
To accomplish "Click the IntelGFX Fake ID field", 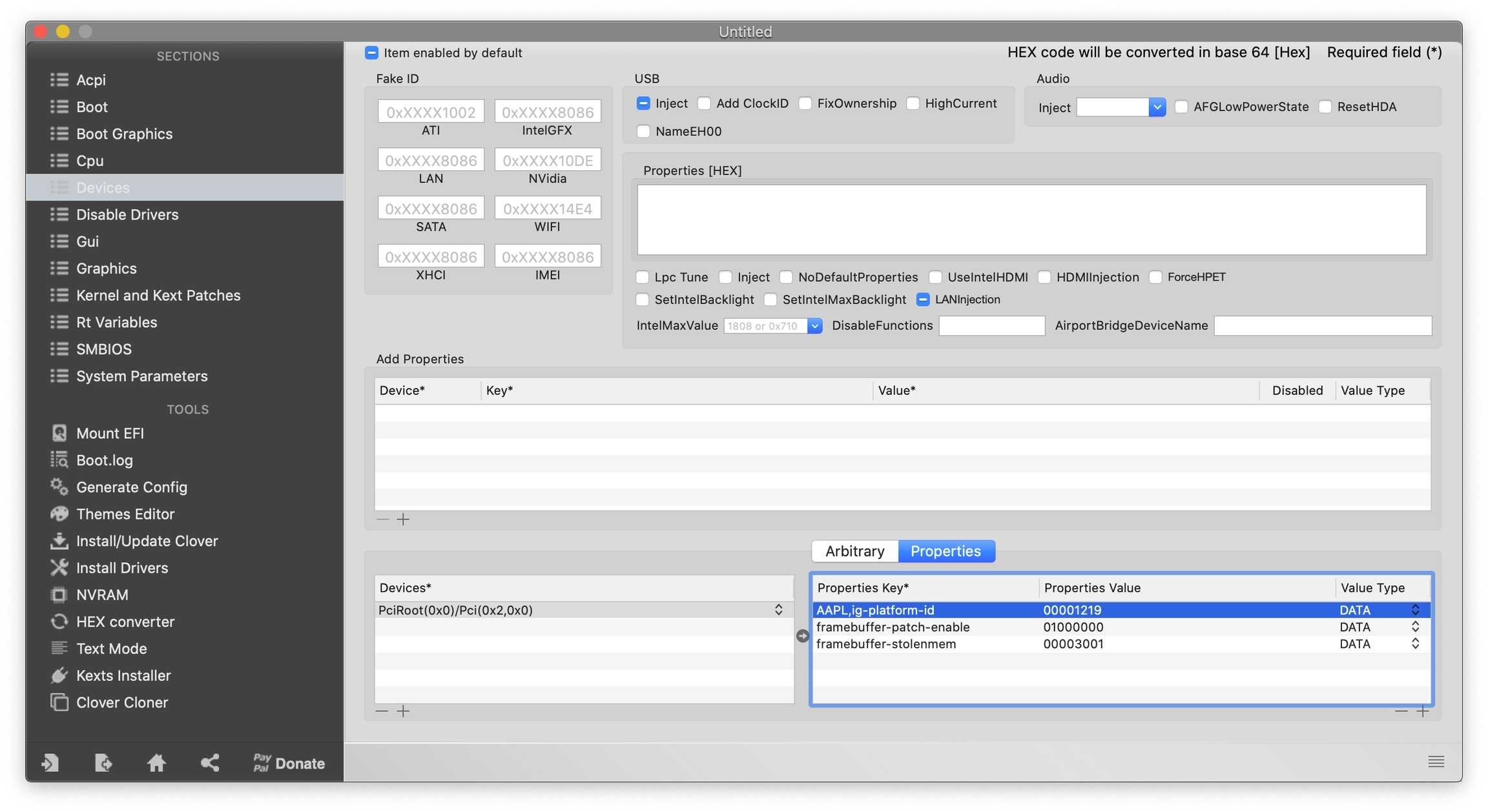I will click(547, 112).
